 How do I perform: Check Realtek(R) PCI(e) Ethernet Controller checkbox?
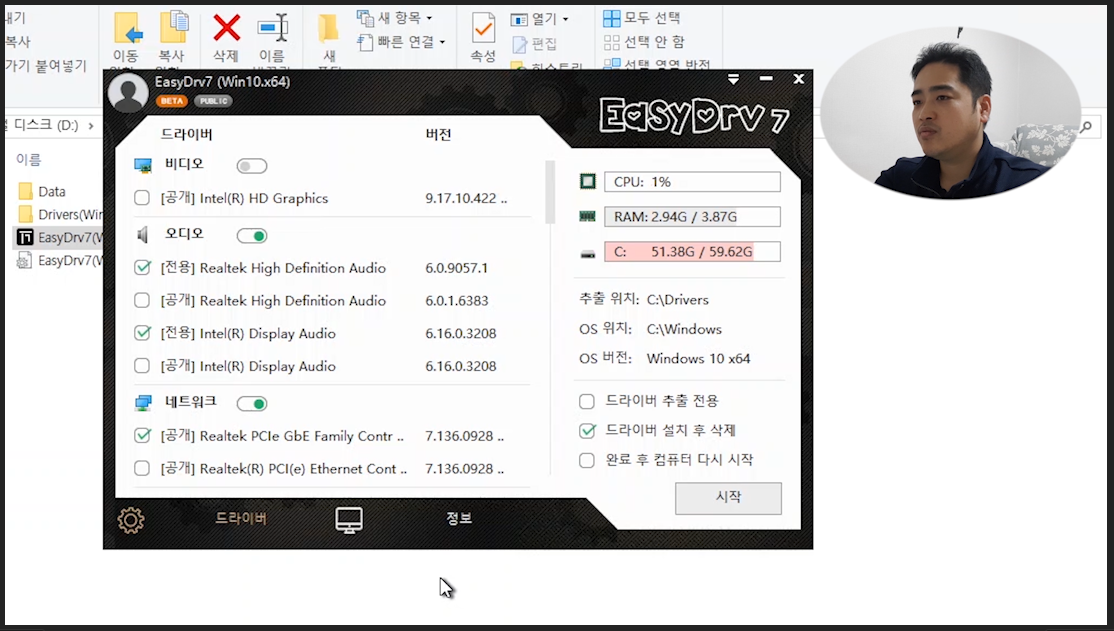point(142,468)
